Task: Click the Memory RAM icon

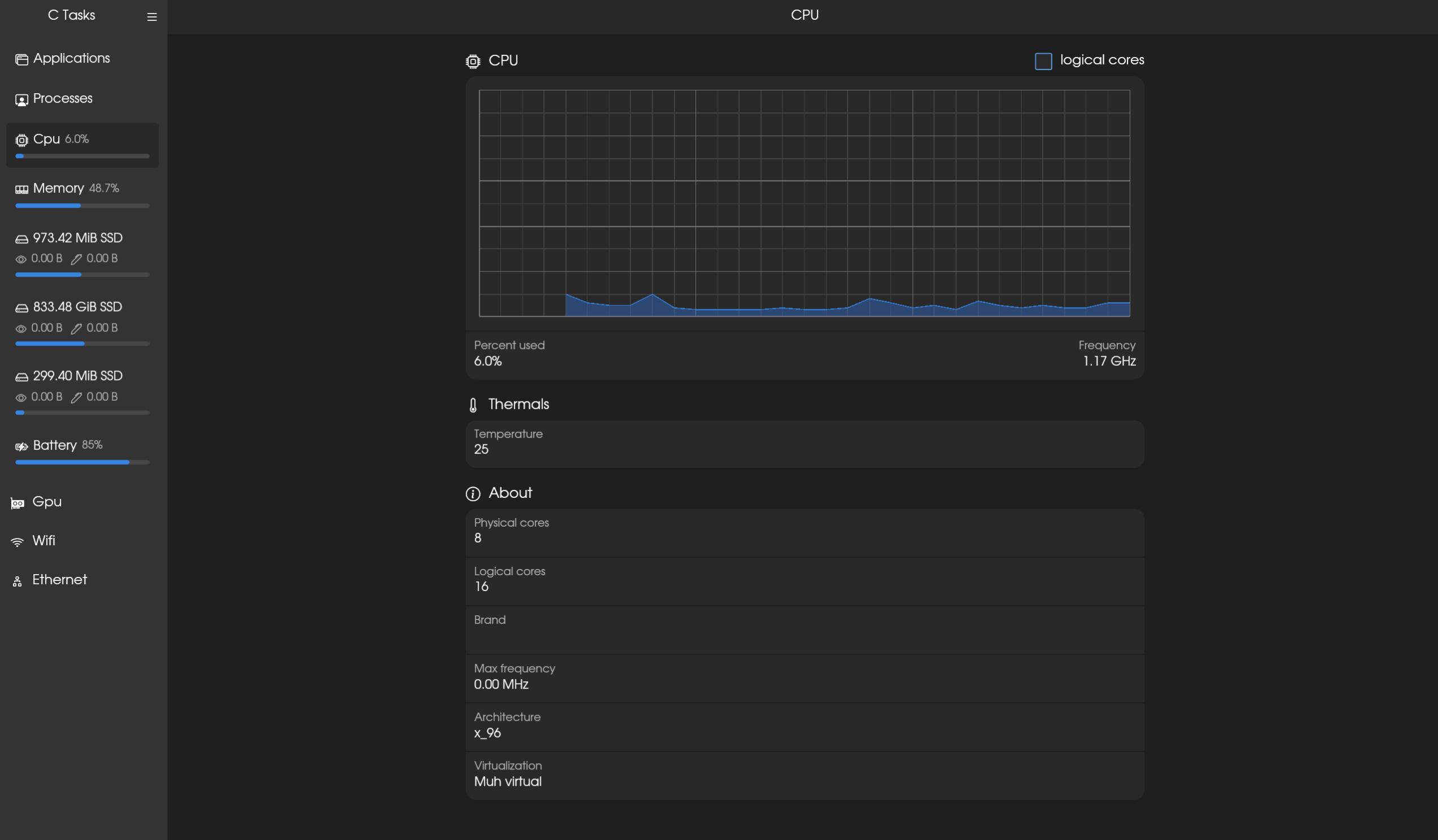Action: click(x=21, y=189)
